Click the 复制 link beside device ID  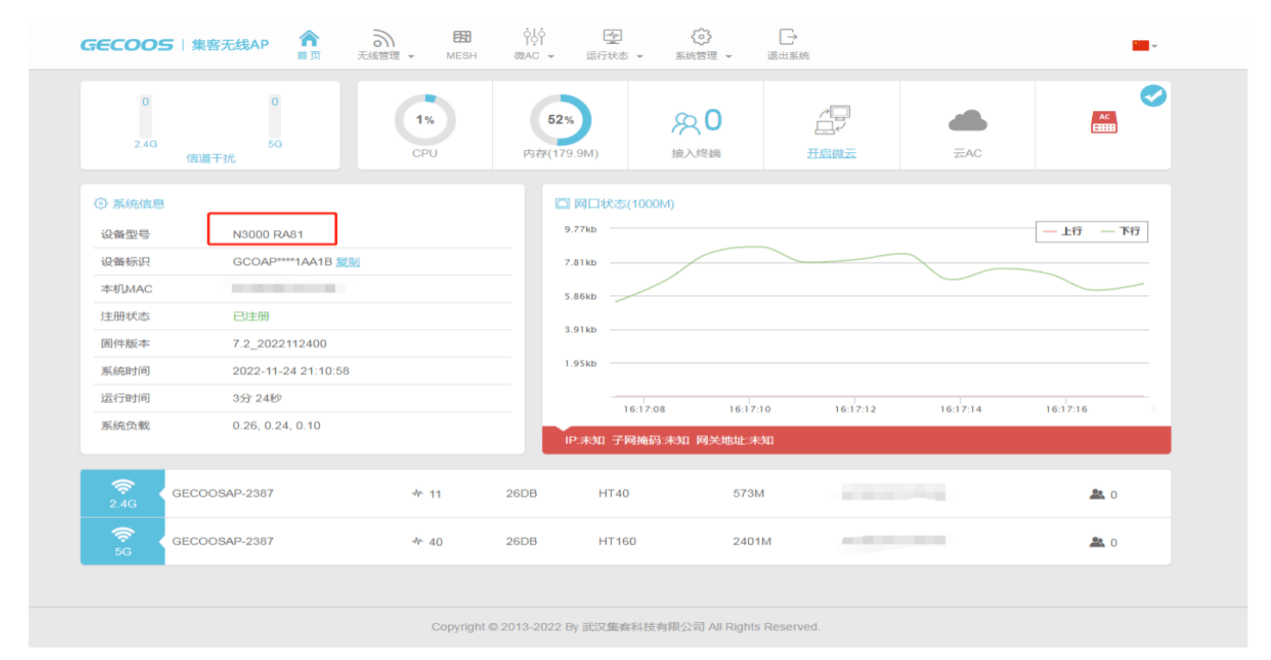click(347, 262)
